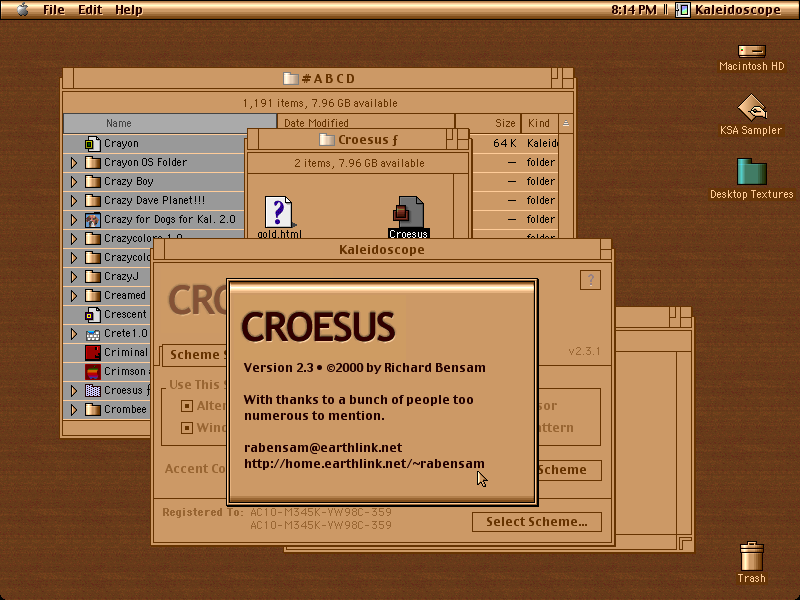Open the Apple menu
This screenshot has height=600, width=800.
22,10
